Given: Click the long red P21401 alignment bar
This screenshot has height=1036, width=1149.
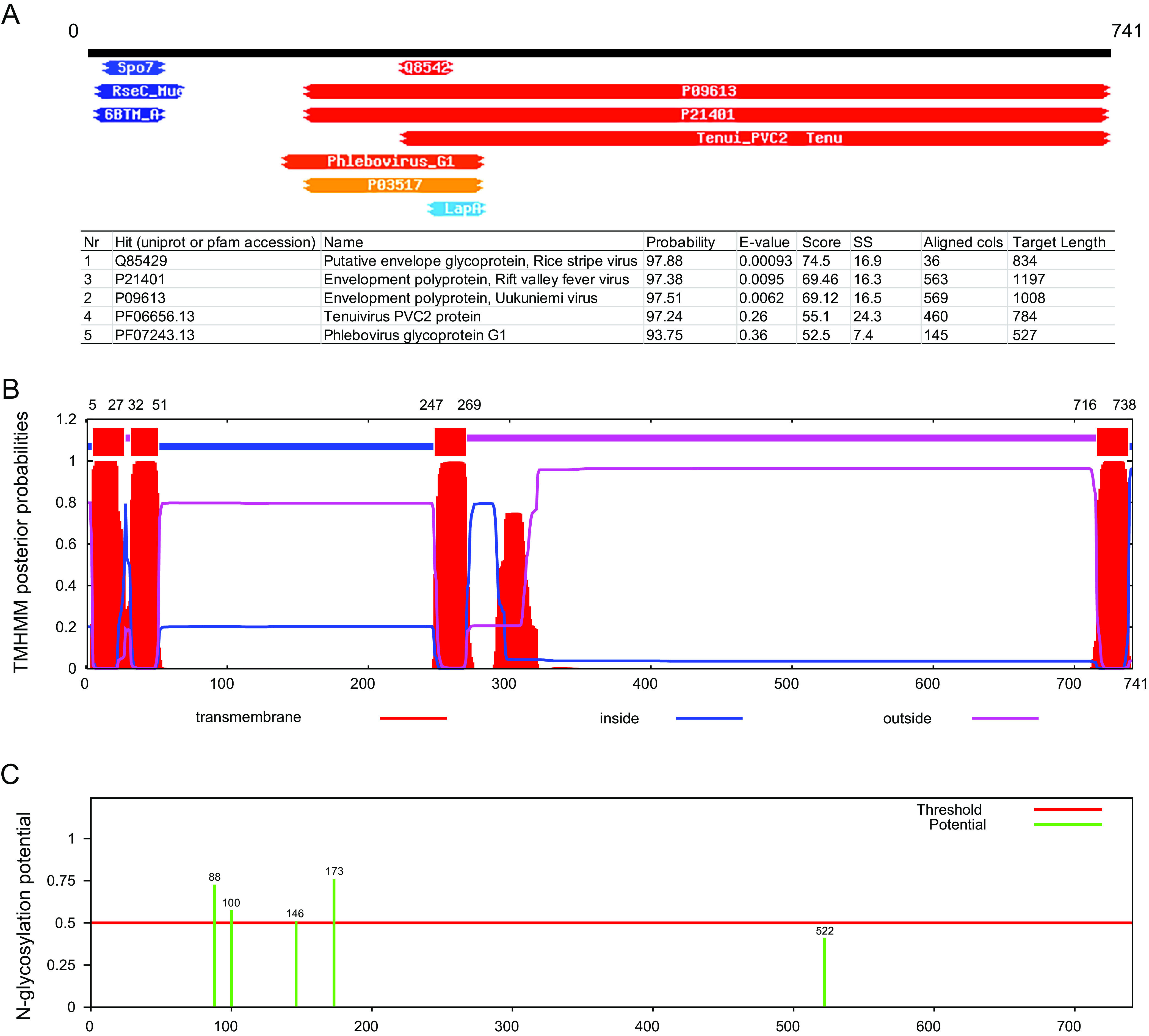Looking at the screenshot, I should pos(707,114).
